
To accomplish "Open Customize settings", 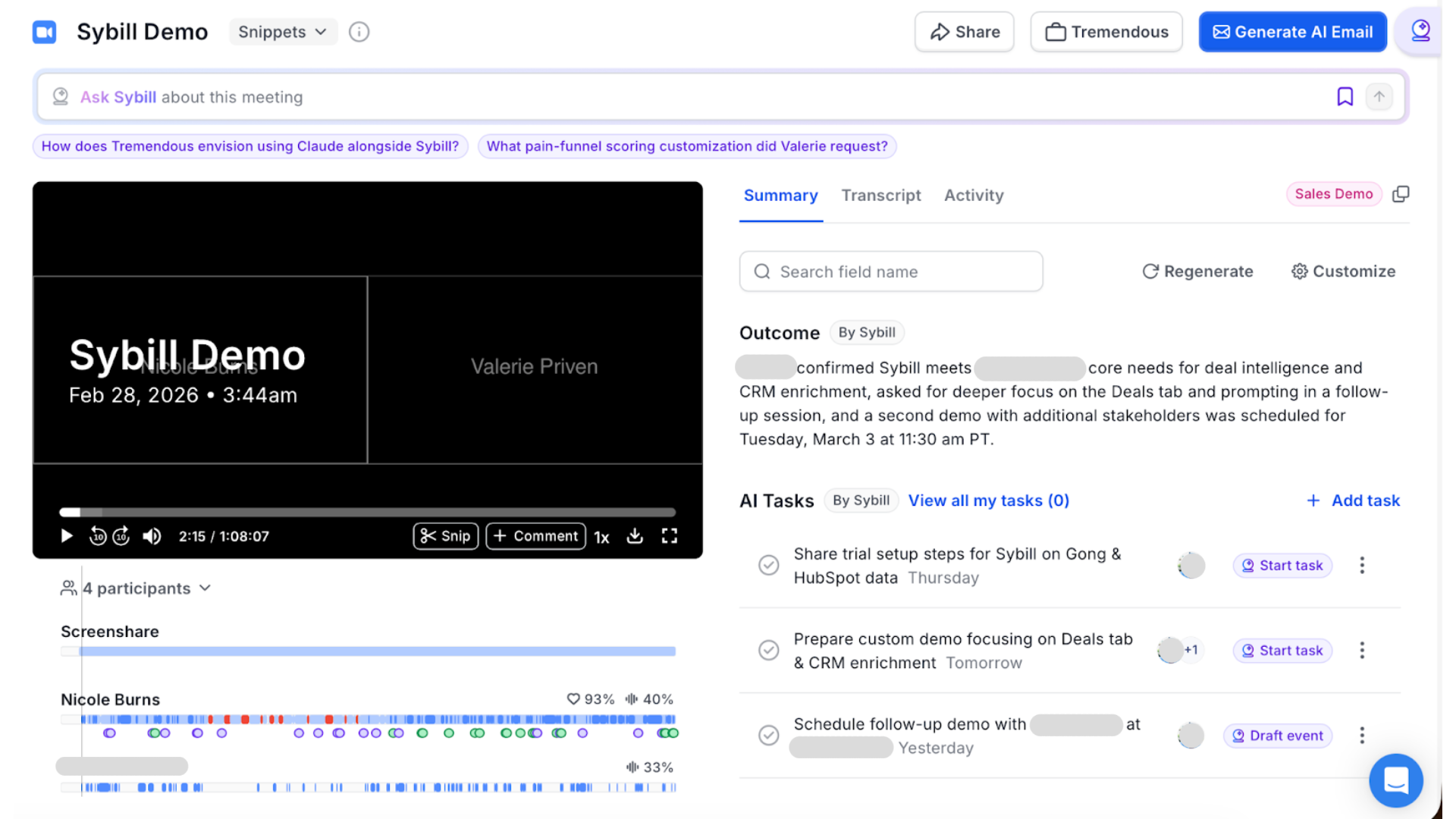I will (x=1343, y=271).
